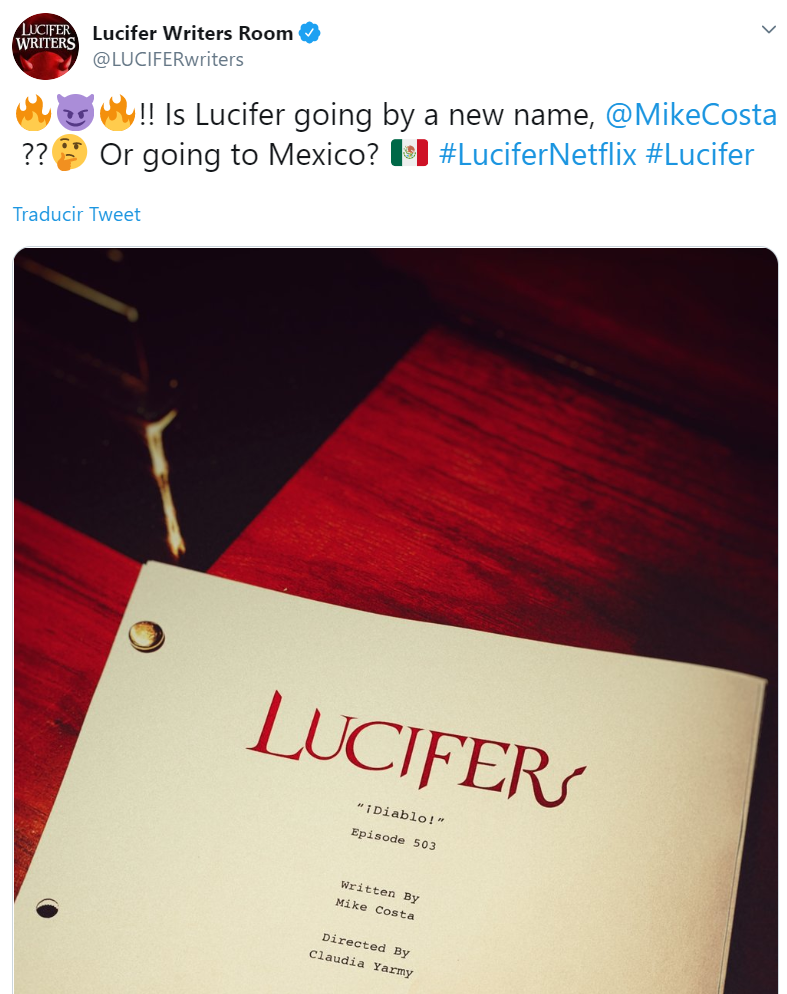Open the @MikeCosta mention
This screenshot has width=787, height=994.
(x=691, y=115)
